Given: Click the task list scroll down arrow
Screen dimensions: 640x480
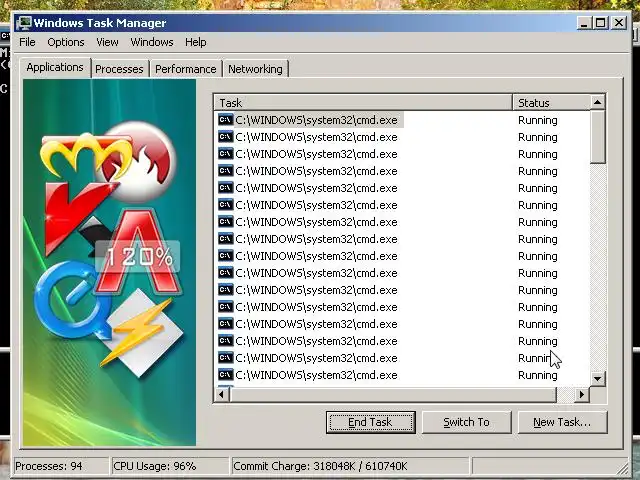Looking at the screenshot, I should (x=598, y=379).
